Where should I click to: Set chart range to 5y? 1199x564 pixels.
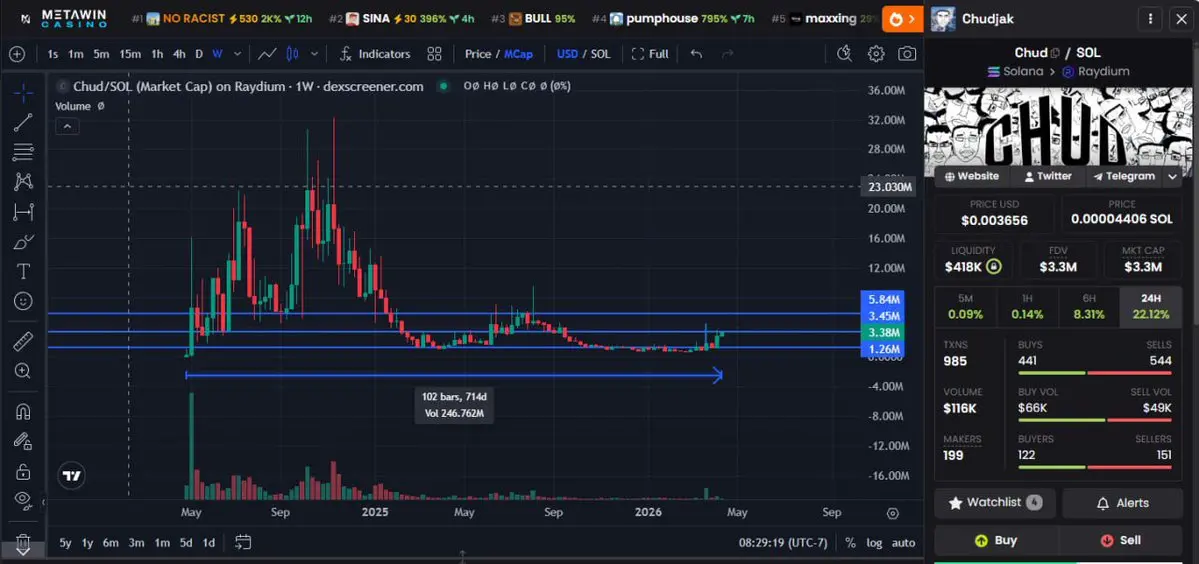[65, 543]
